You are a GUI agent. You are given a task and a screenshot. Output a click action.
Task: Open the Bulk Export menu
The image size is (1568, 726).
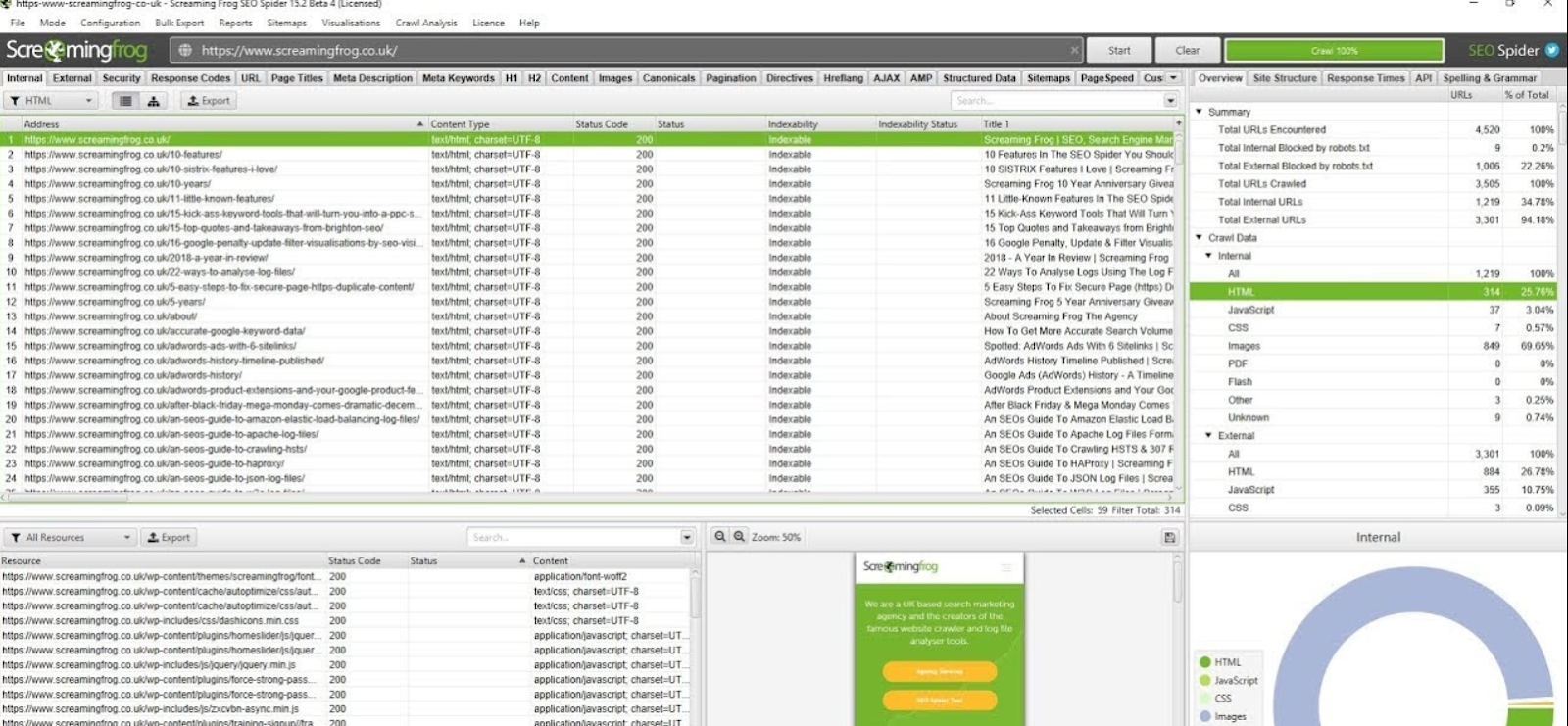pos(179,23)
